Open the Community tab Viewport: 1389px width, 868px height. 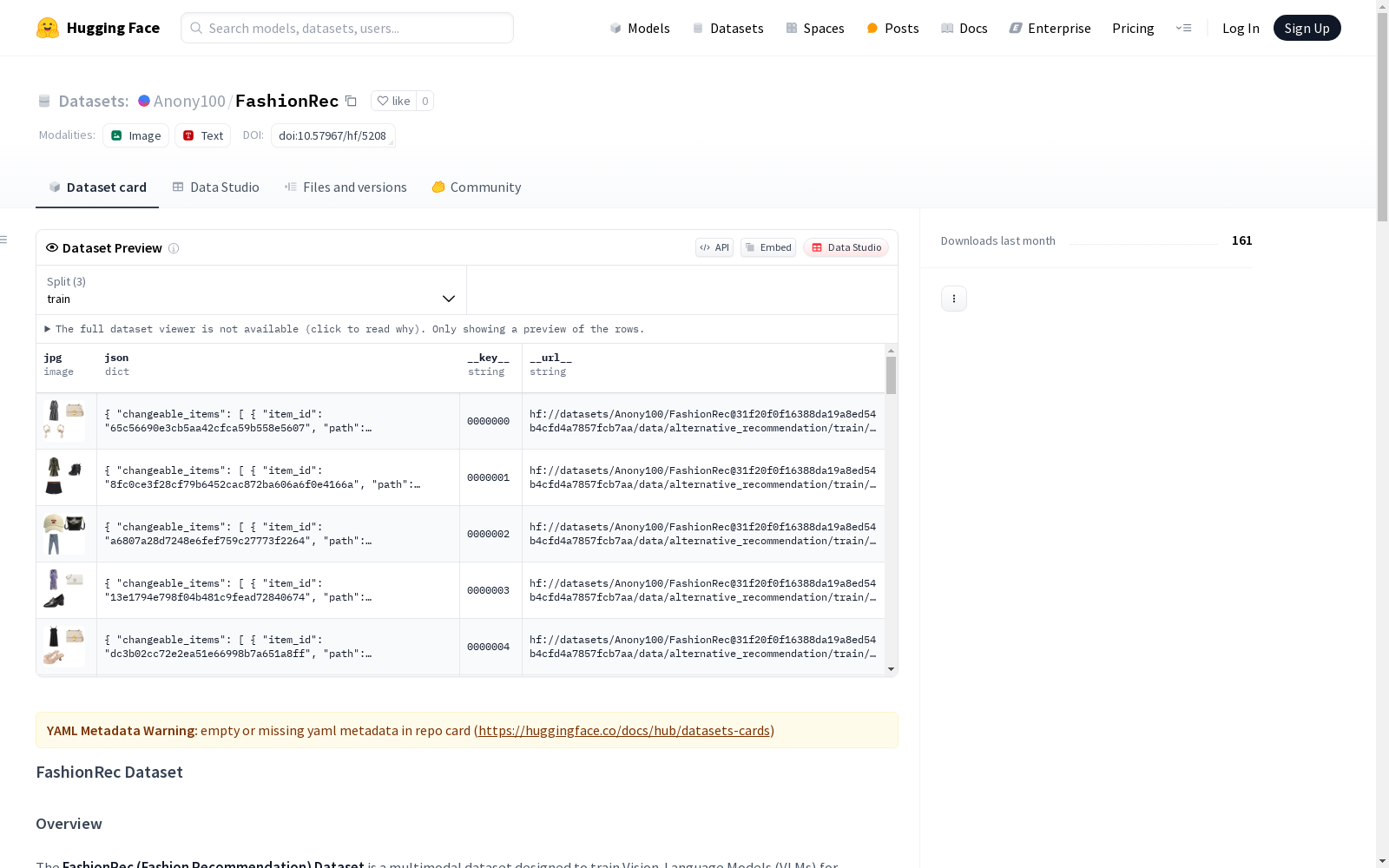[477, 187]
